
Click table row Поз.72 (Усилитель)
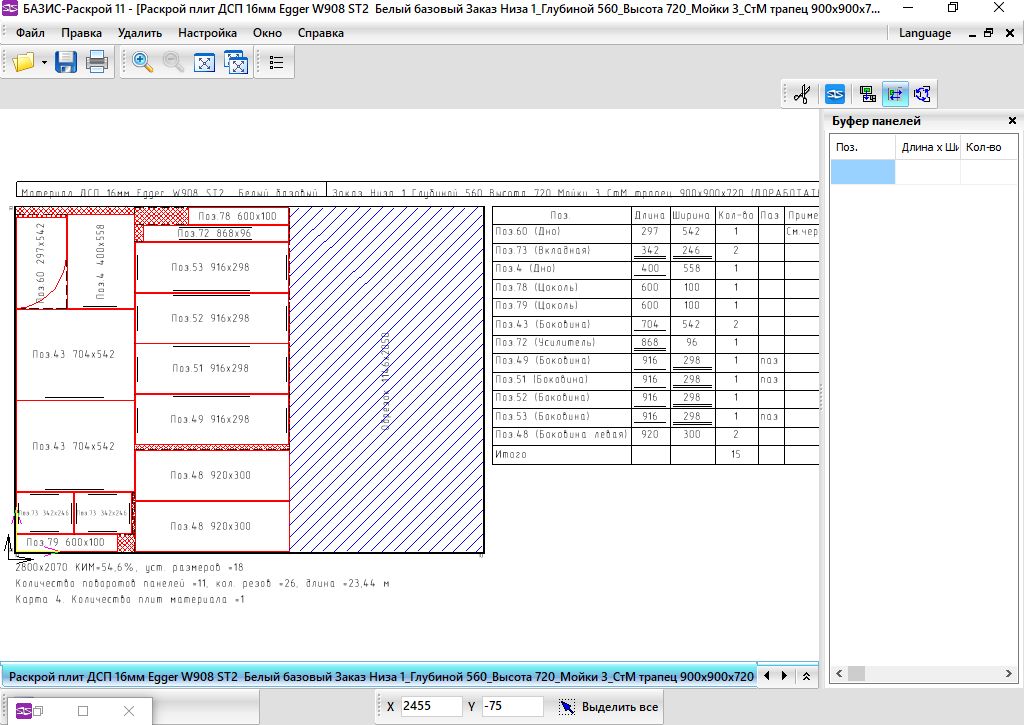[655, 342]
